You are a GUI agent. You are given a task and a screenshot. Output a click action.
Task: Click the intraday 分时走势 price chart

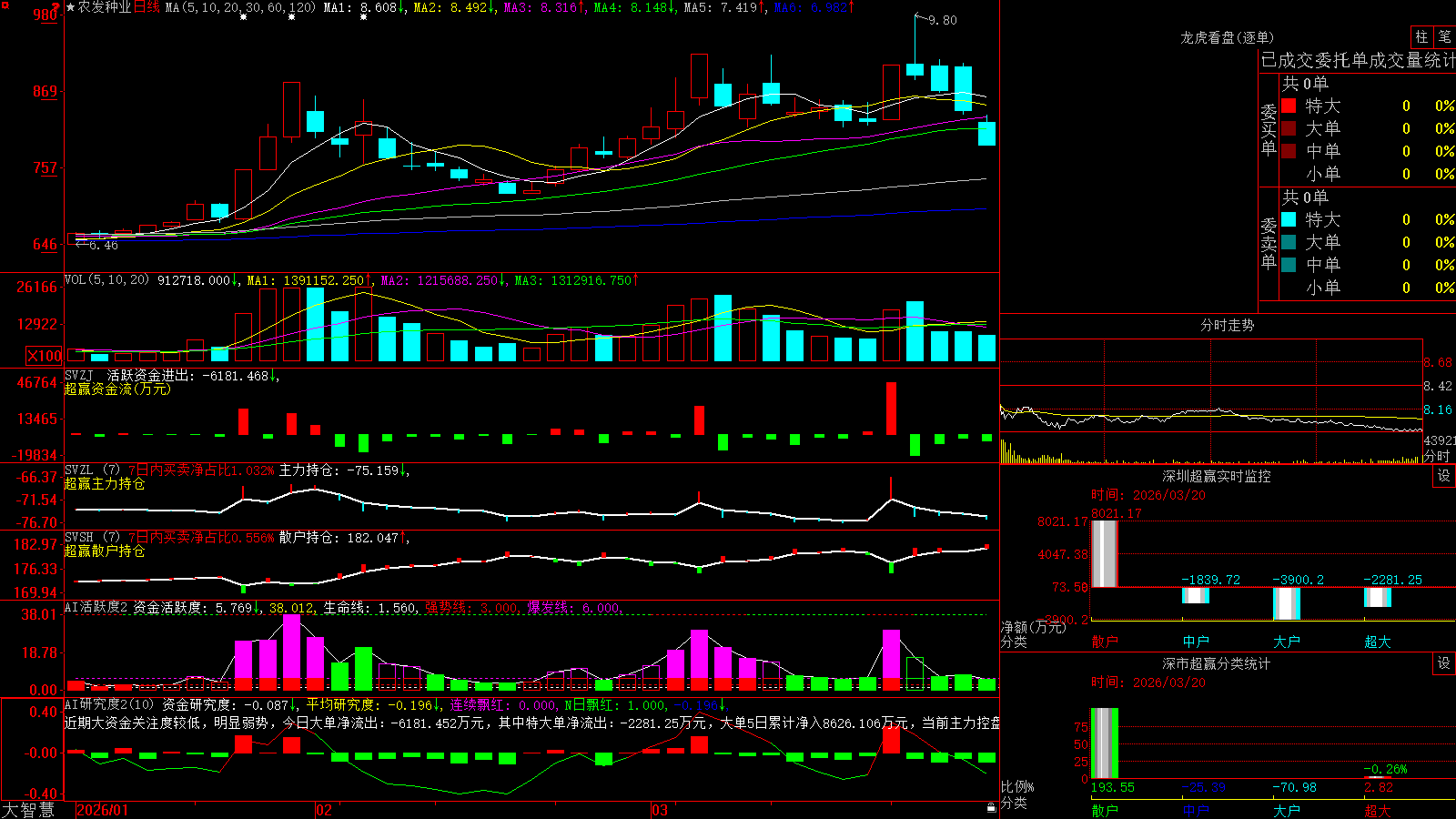pos(1211,401)
